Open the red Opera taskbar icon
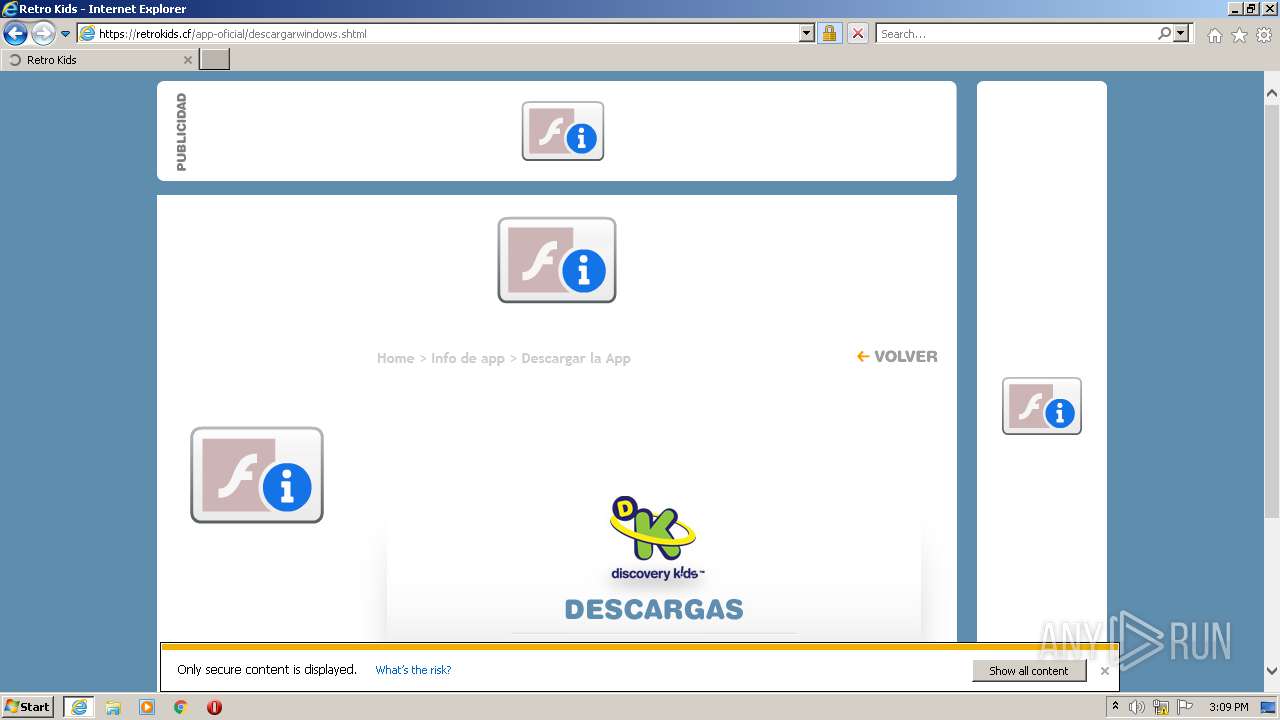Viewport: 1280px width, 720px height. [214, 707]
